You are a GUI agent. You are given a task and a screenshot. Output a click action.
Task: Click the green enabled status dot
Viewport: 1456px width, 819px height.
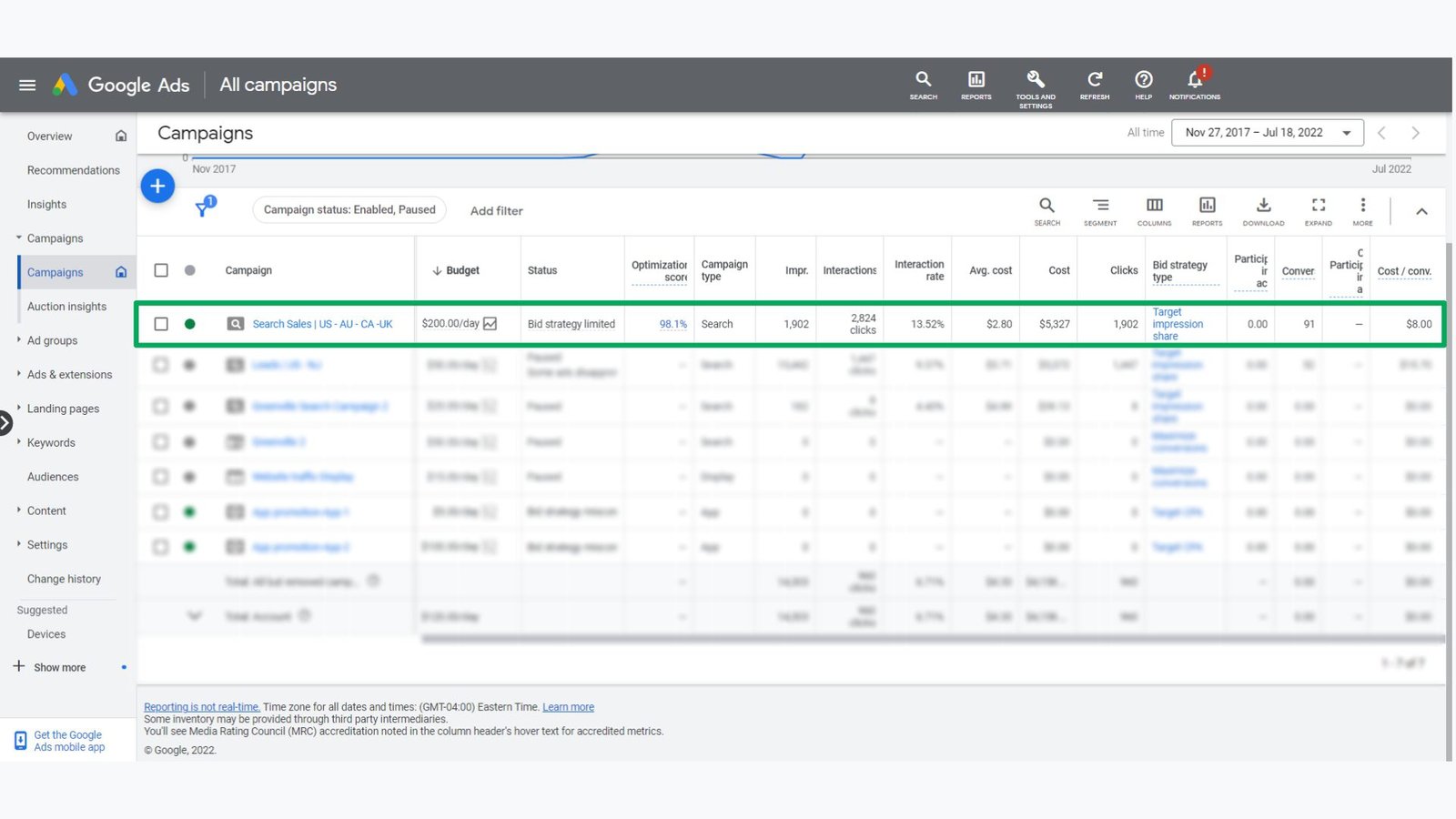point(189,324)
